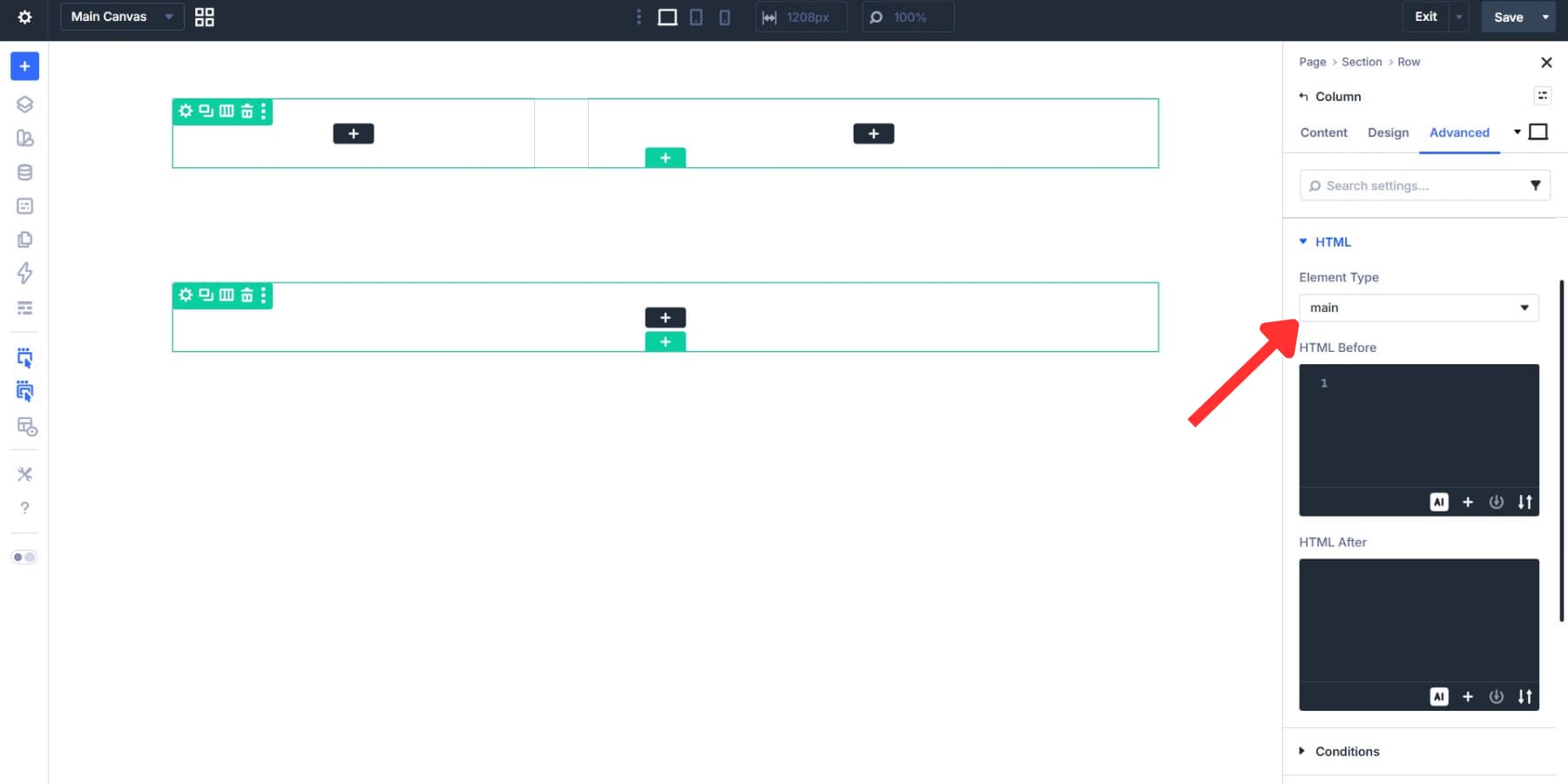The width and height of the screenshot is (1568, 784).
Task: Switch to the Content tab
Action: click(x=1323, y=132)
